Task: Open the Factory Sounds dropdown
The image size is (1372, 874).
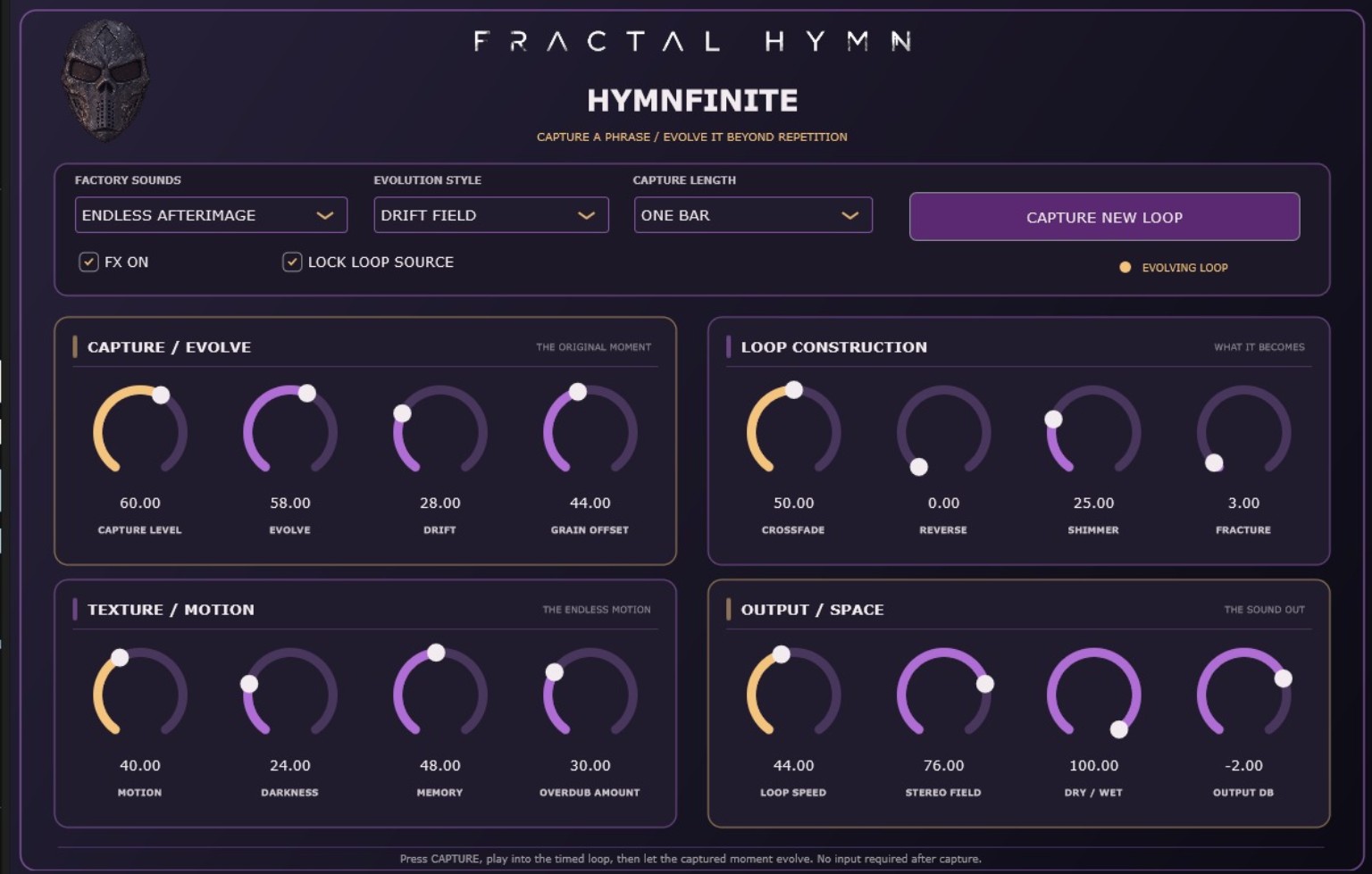Action: click(x=211, y=215)
